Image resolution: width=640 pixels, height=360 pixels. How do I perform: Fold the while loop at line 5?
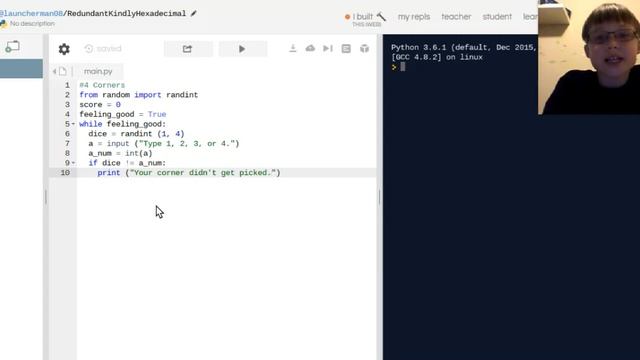73,124
